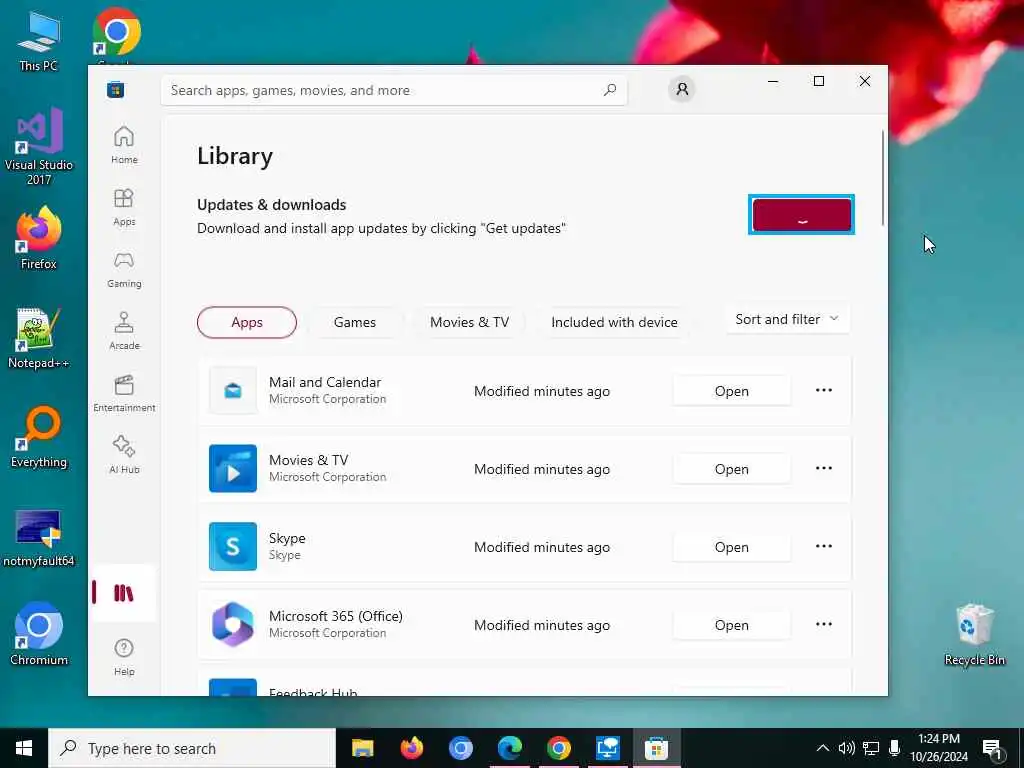Select notmyfault64 desktop shortcut
1024x768 pixels.
39,537
